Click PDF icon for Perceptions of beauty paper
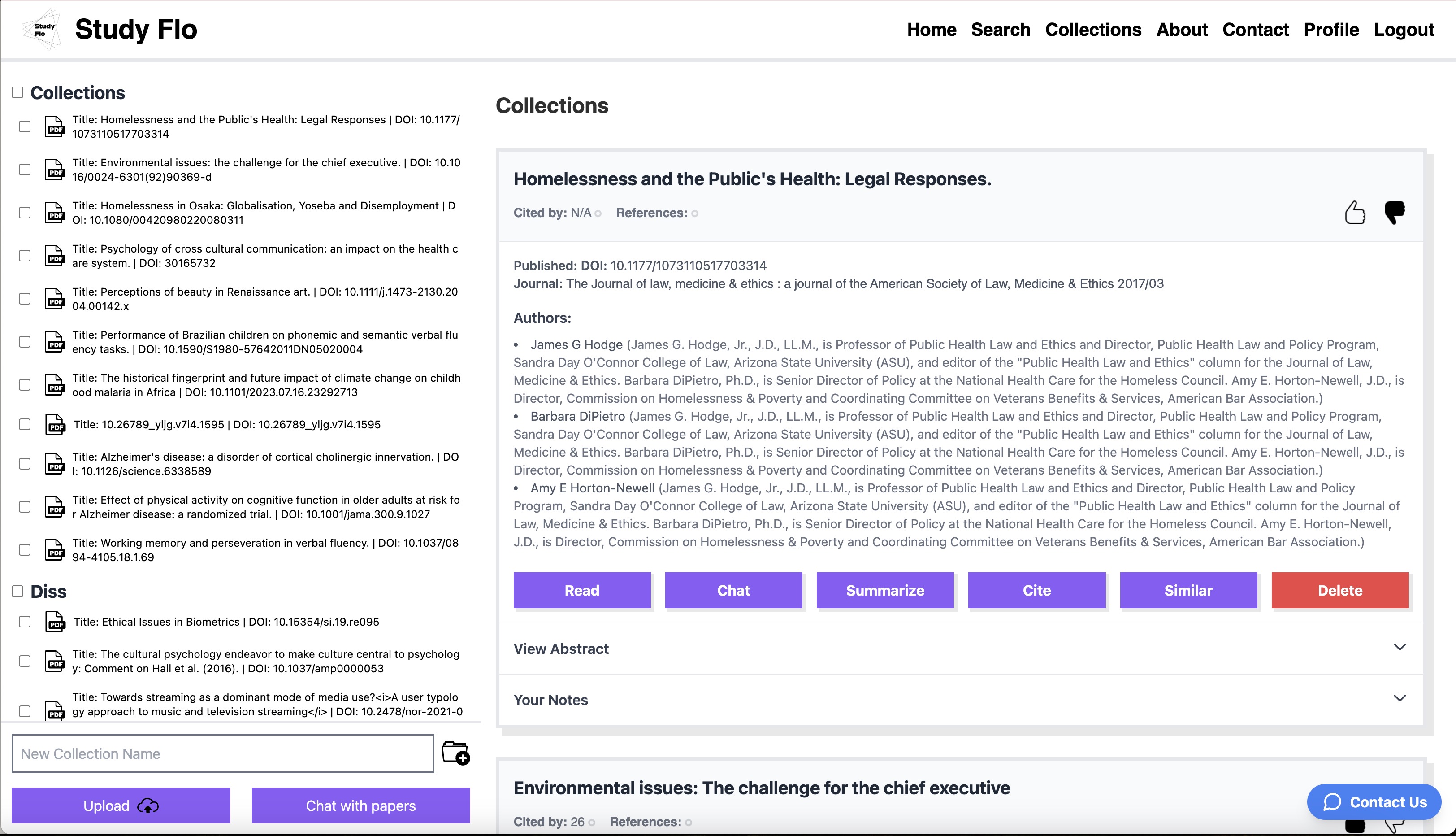The height and width of the screenshot is (836, 1456). point(55,299)
